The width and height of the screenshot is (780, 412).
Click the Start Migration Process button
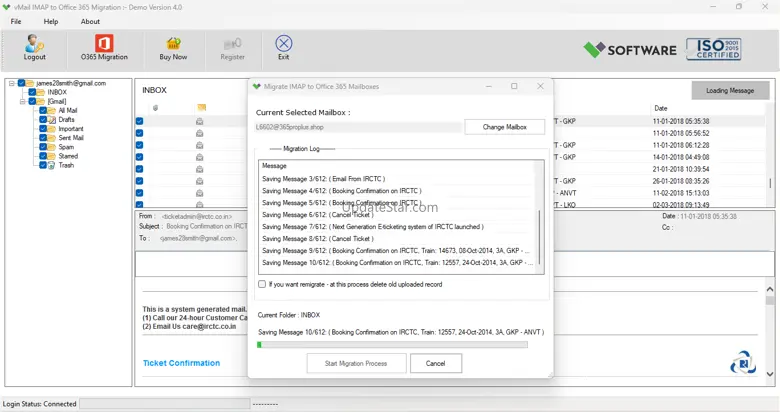click(356, 363)
